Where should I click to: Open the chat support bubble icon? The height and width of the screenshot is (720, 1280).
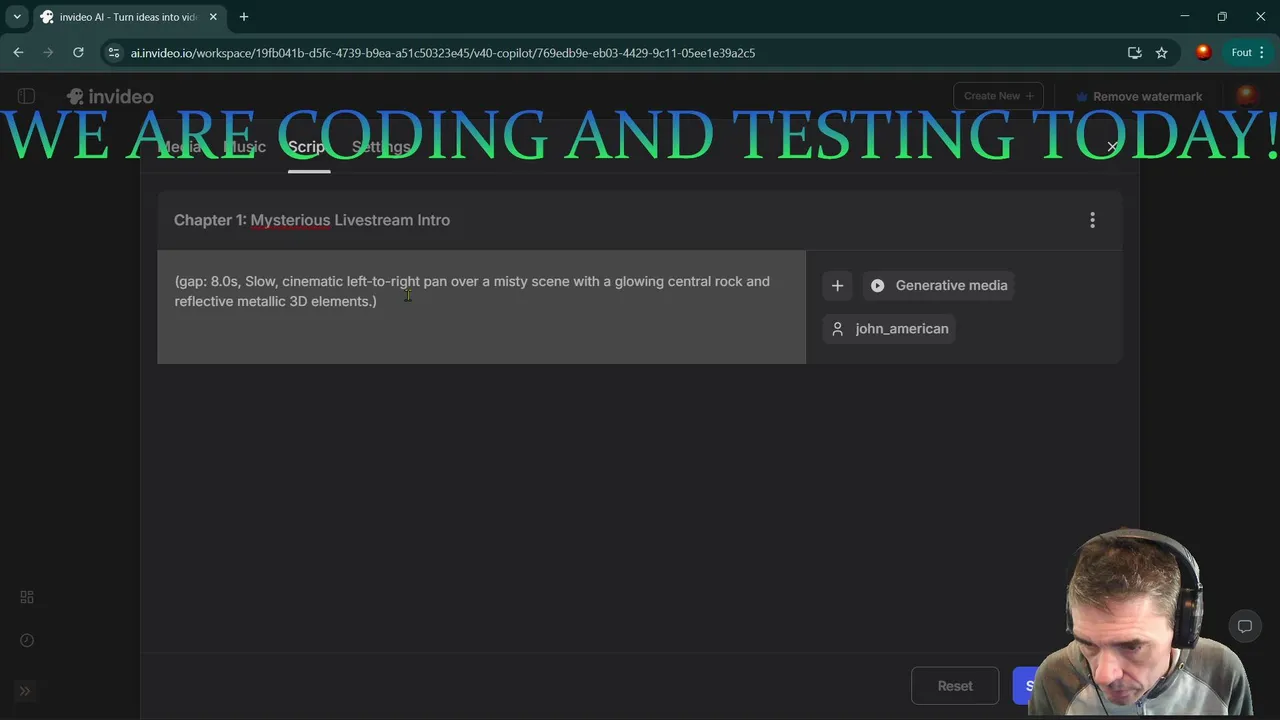tap(1244, 627)
